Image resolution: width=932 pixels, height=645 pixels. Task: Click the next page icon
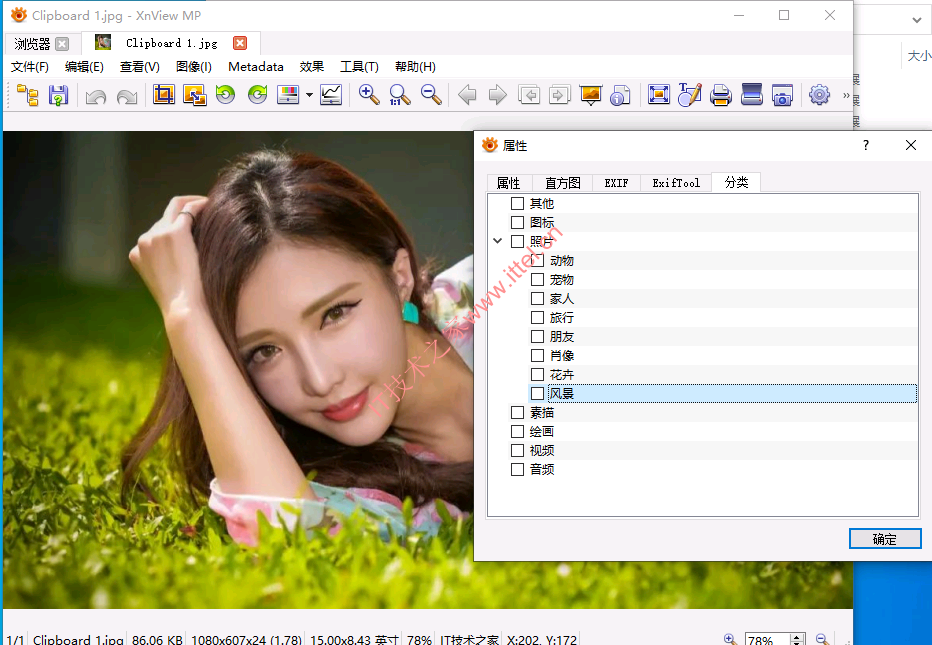[x=559, y=95]
